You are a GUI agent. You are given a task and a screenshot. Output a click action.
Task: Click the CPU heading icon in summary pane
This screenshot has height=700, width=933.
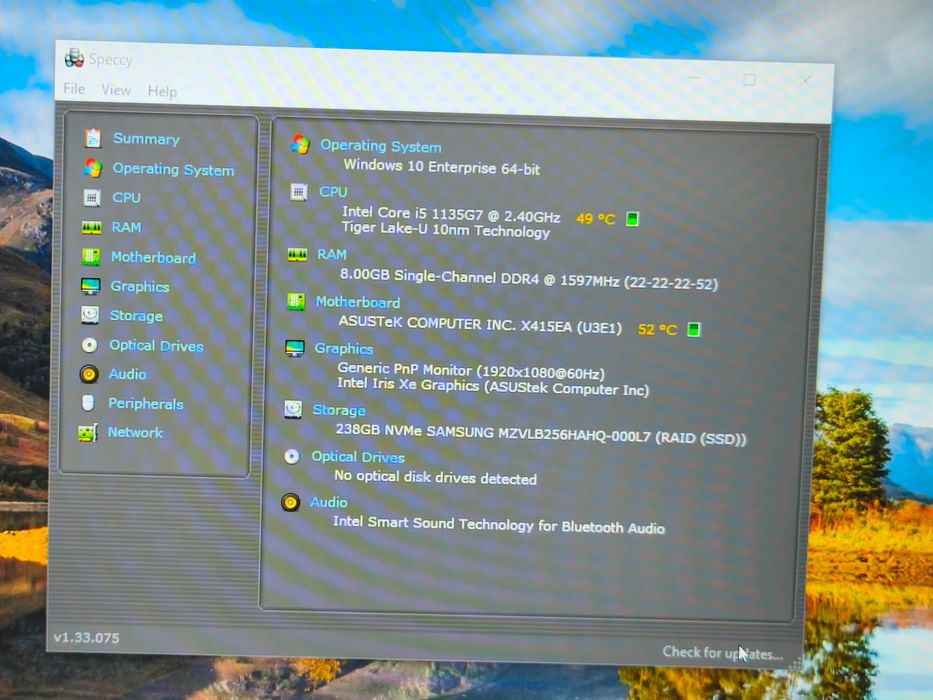click(299, 192)
